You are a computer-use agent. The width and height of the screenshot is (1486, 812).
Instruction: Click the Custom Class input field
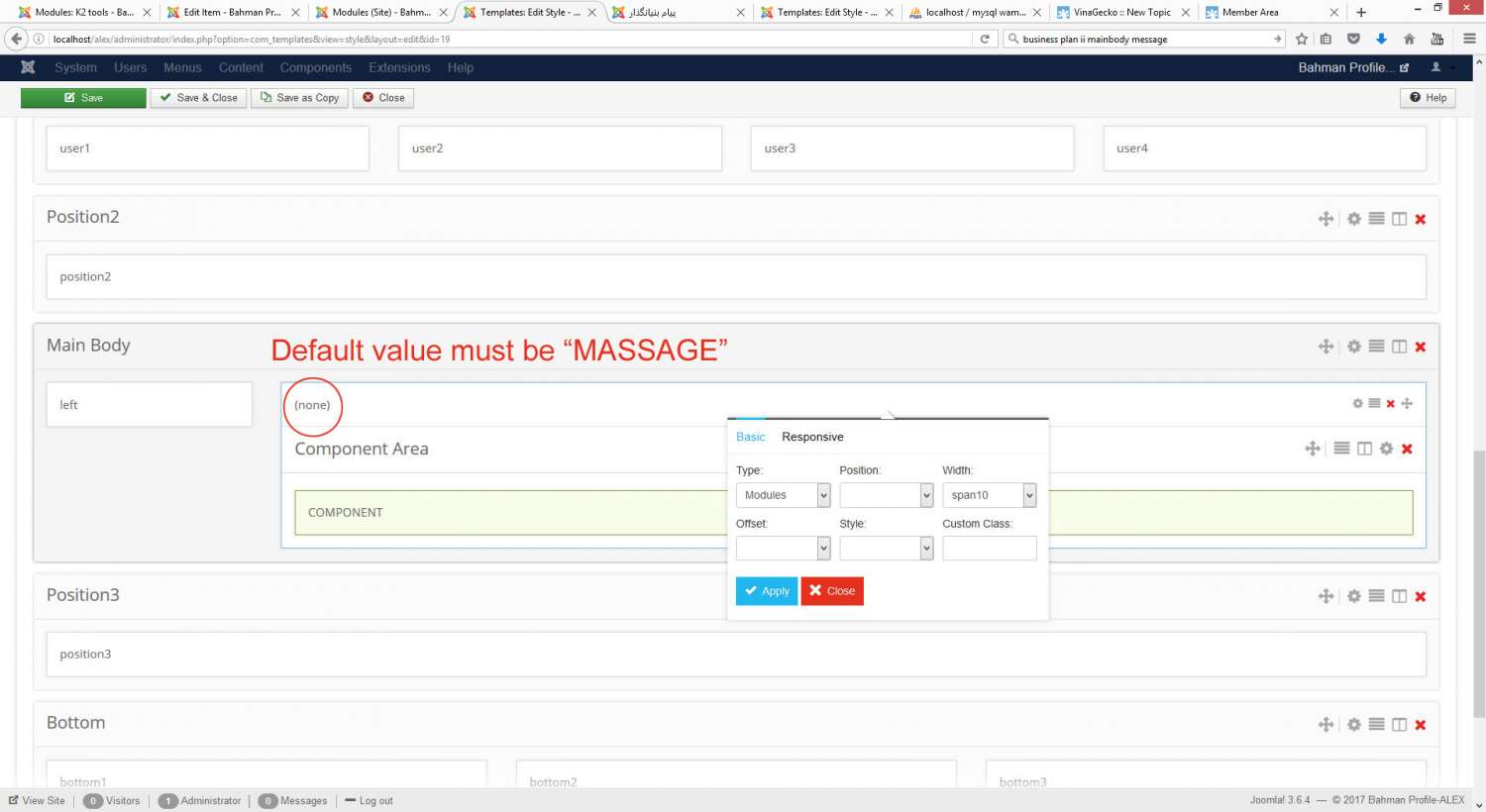[x=989, y=549]
